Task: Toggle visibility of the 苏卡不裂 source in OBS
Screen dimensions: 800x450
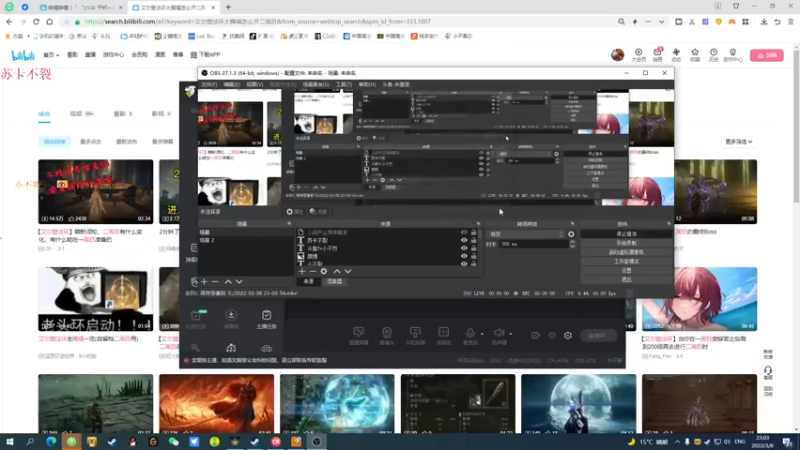Action: point(464,240)
